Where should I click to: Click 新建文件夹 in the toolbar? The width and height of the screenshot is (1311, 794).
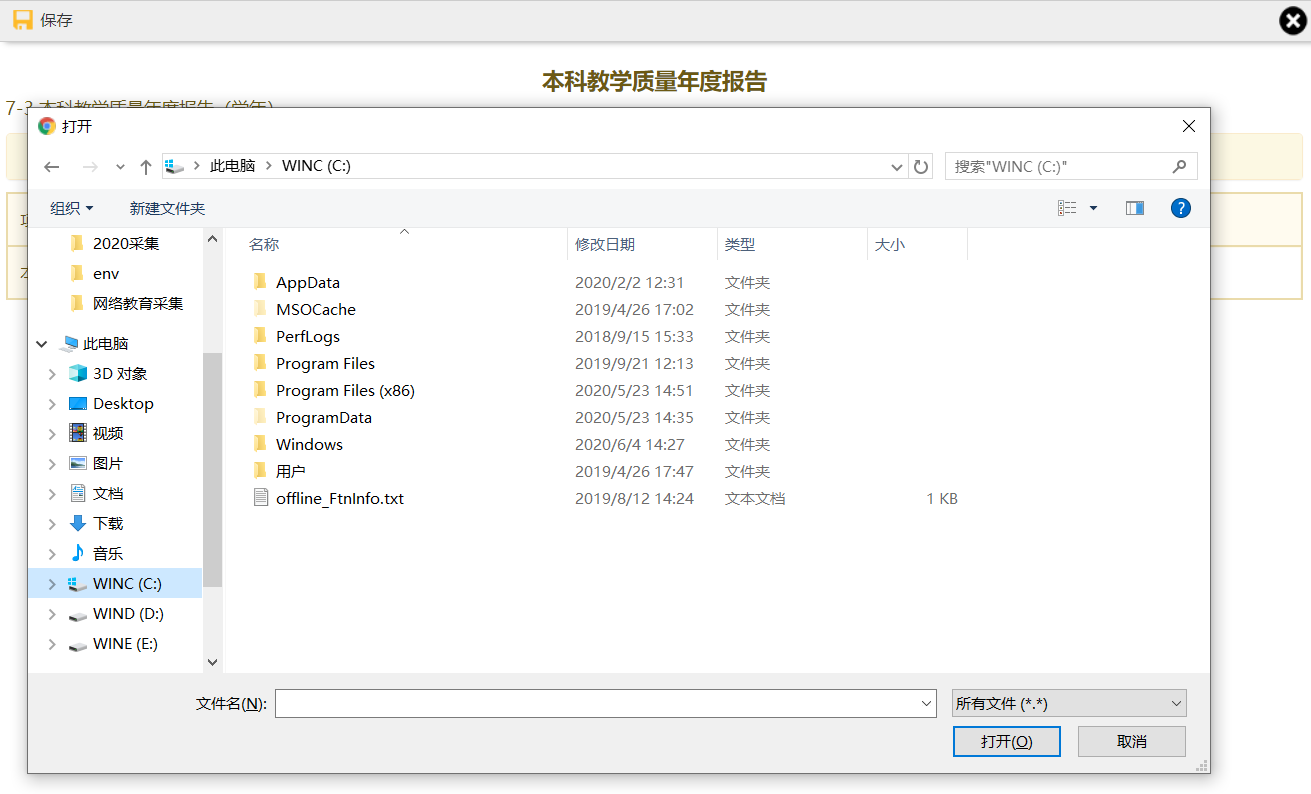coord(167,208)
